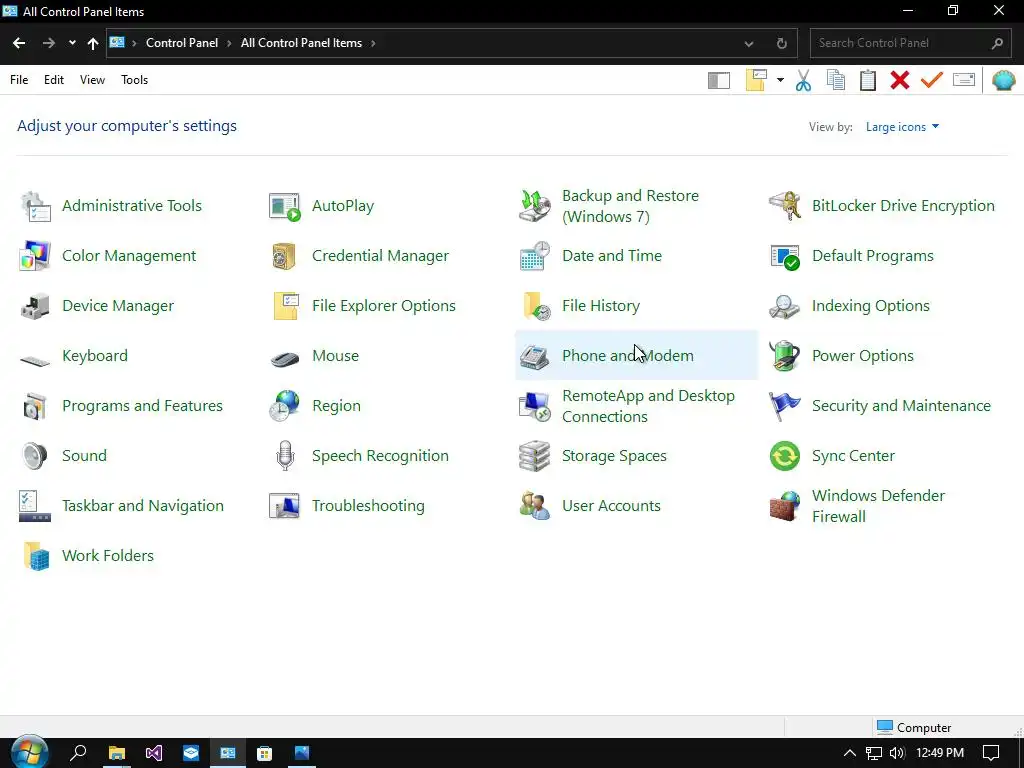Image resolution: width=1024 pixels, height=768 pixels.
Task: Open RemoteApp and Desktop Connections icon
Action: pyautogui.click(x=535, y=406)
